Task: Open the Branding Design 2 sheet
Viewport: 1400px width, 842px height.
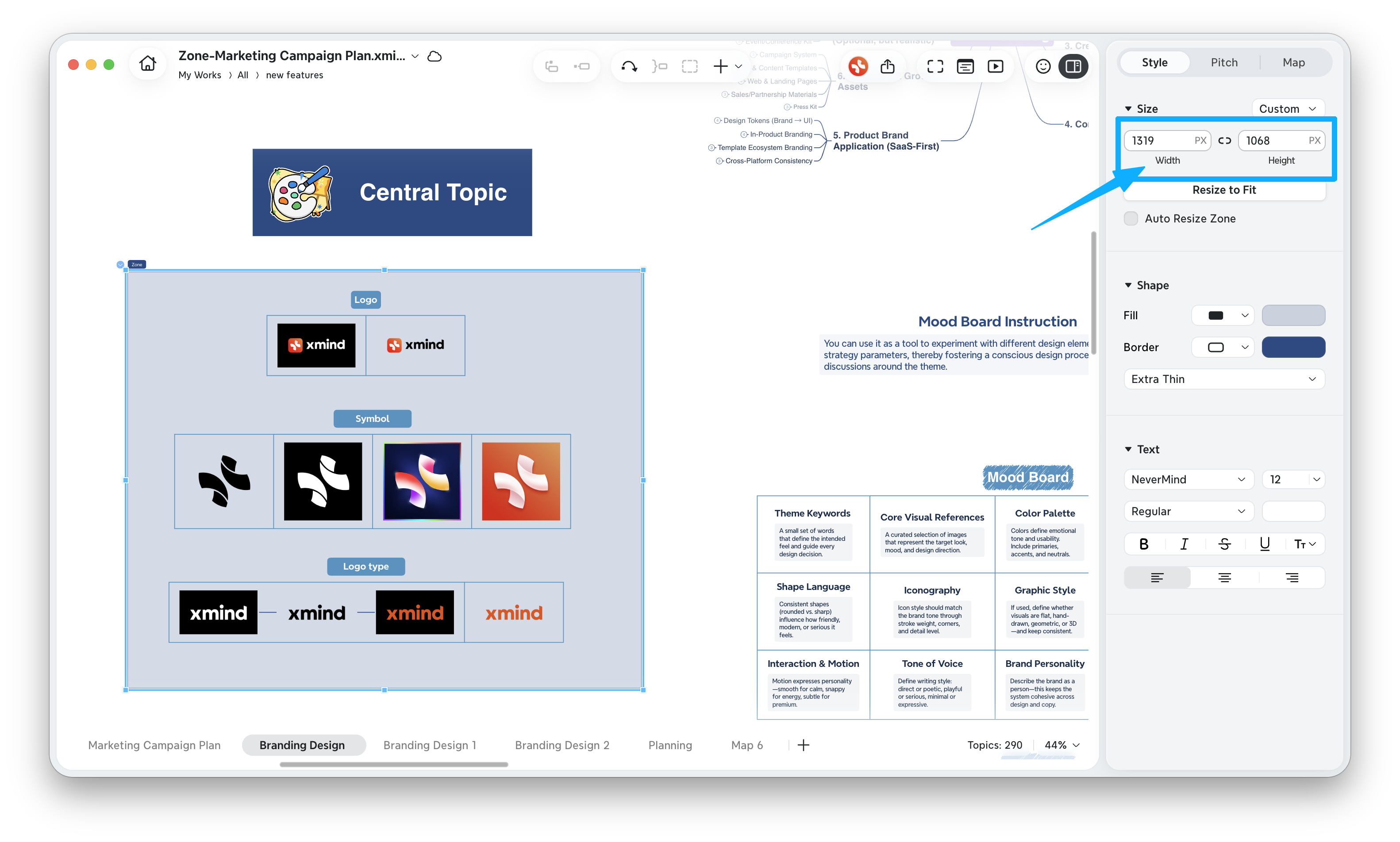Action: (562, 746)
